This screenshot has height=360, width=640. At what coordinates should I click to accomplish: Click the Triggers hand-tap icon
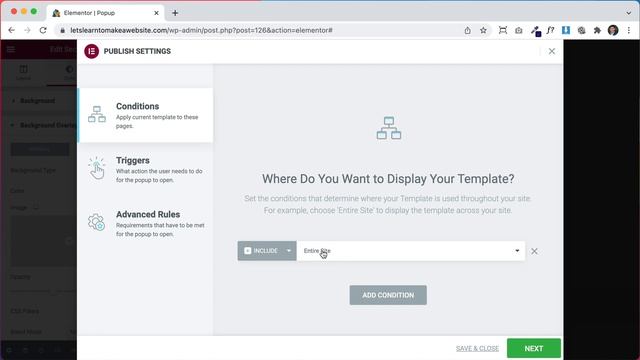(x=97, y=168)
